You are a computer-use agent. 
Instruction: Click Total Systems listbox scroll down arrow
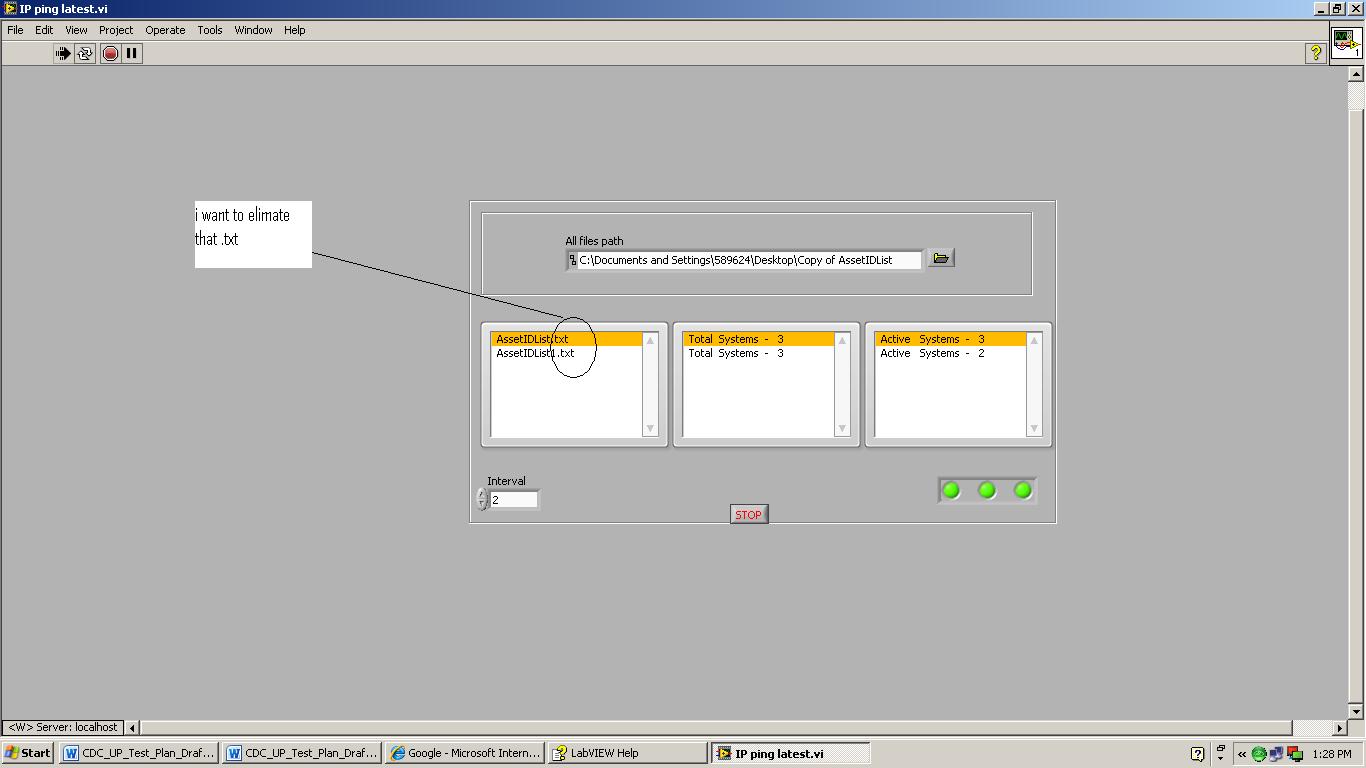tap(842, 429)
